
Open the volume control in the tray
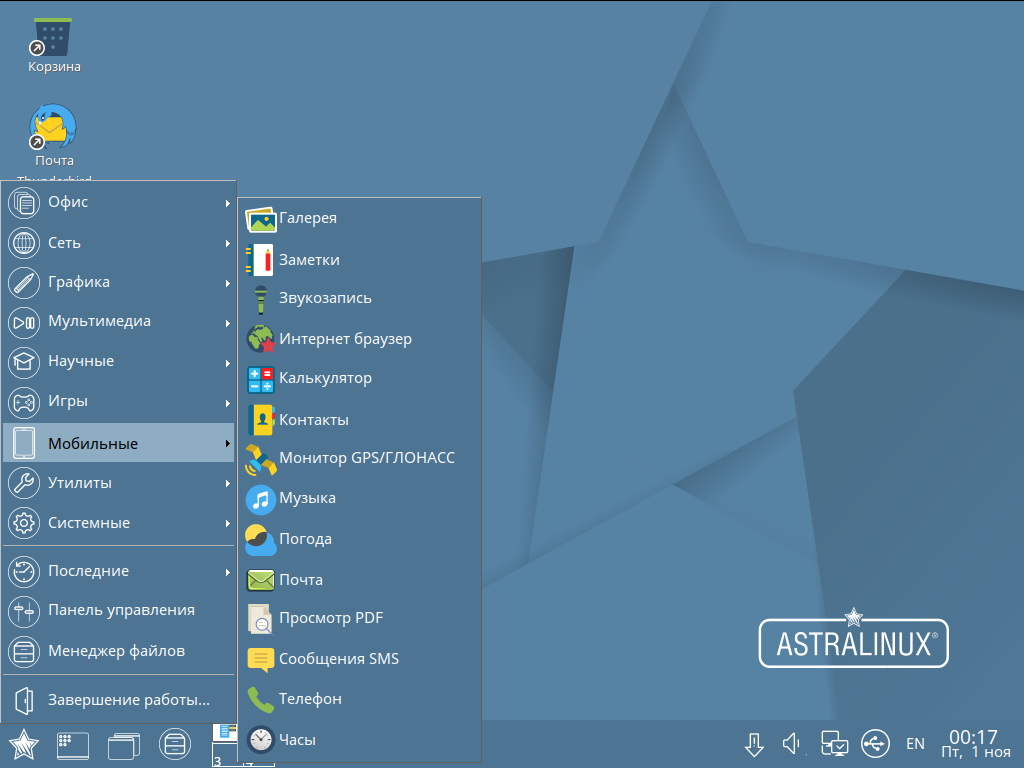point(792,743)
